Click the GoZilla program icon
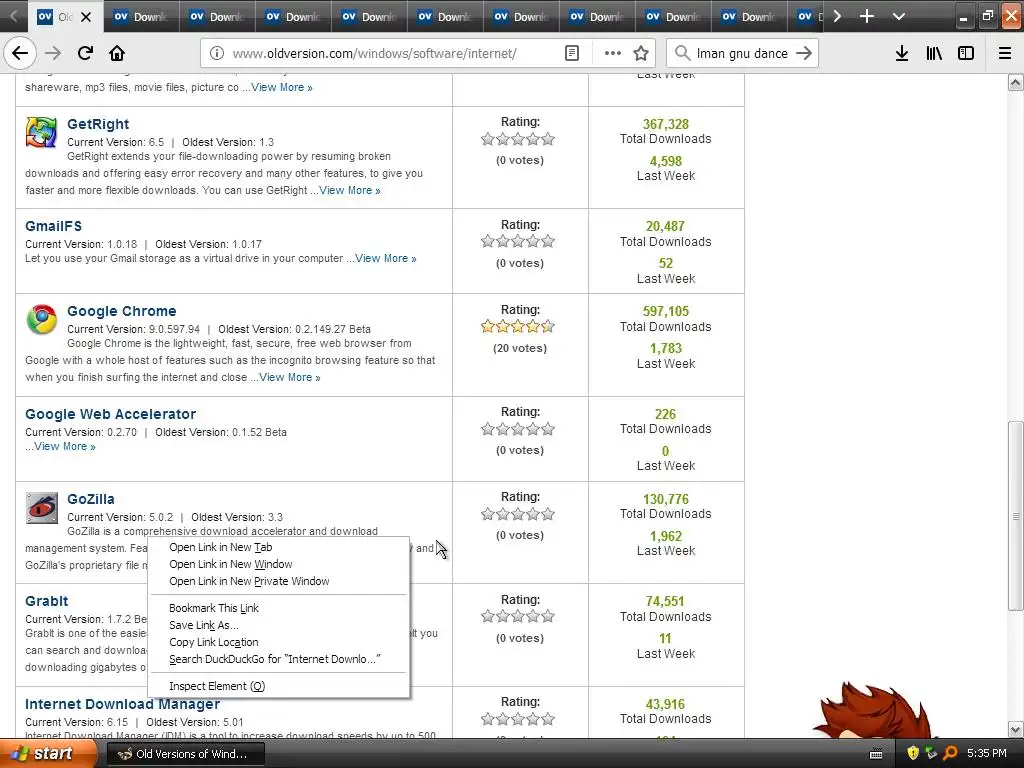This screenshot has height=768, width=1024. (x=42, y=507)
